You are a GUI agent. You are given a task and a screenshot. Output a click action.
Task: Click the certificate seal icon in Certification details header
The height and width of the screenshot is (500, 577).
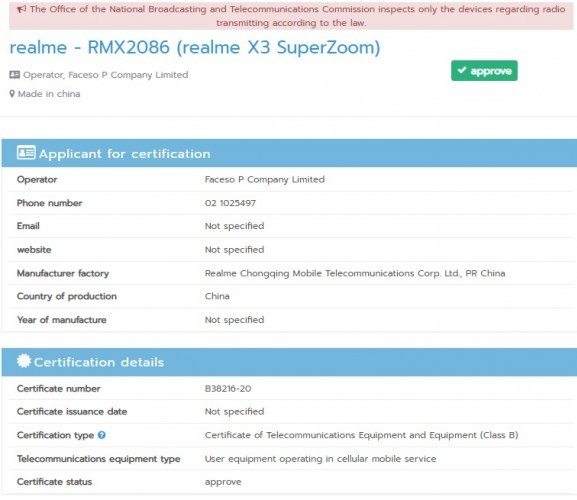point(24,361)
